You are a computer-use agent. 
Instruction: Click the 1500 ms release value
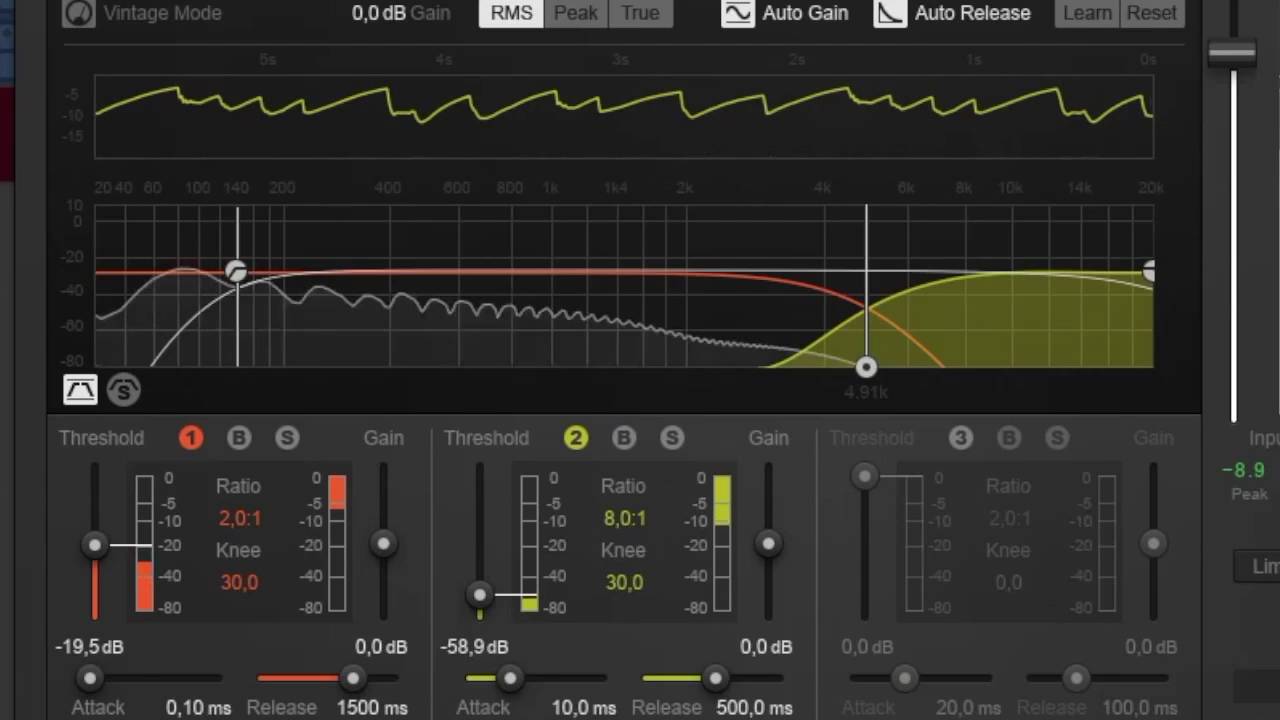(371, 708)
